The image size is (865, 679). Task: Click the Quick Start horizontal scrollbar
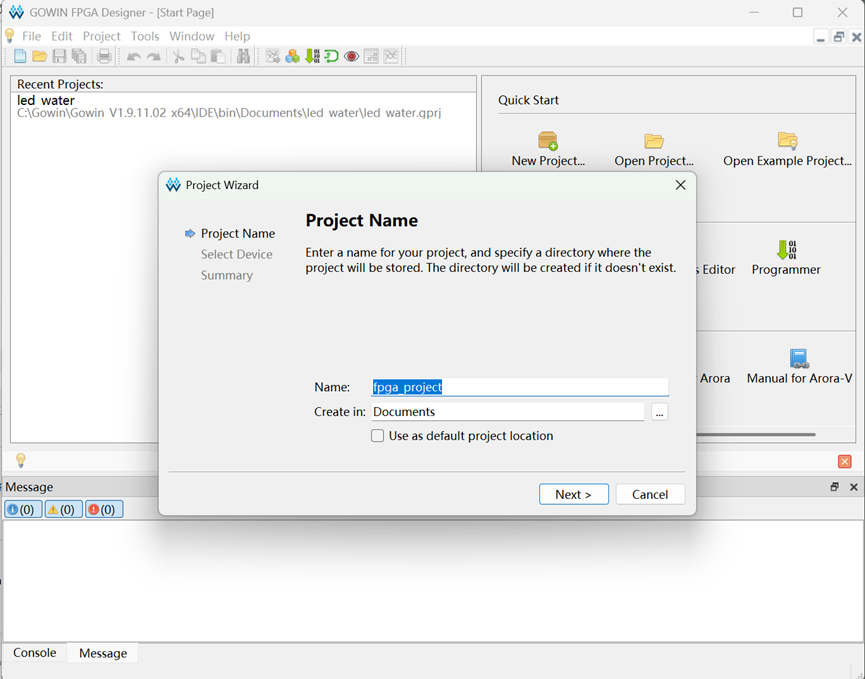[756, 435]
